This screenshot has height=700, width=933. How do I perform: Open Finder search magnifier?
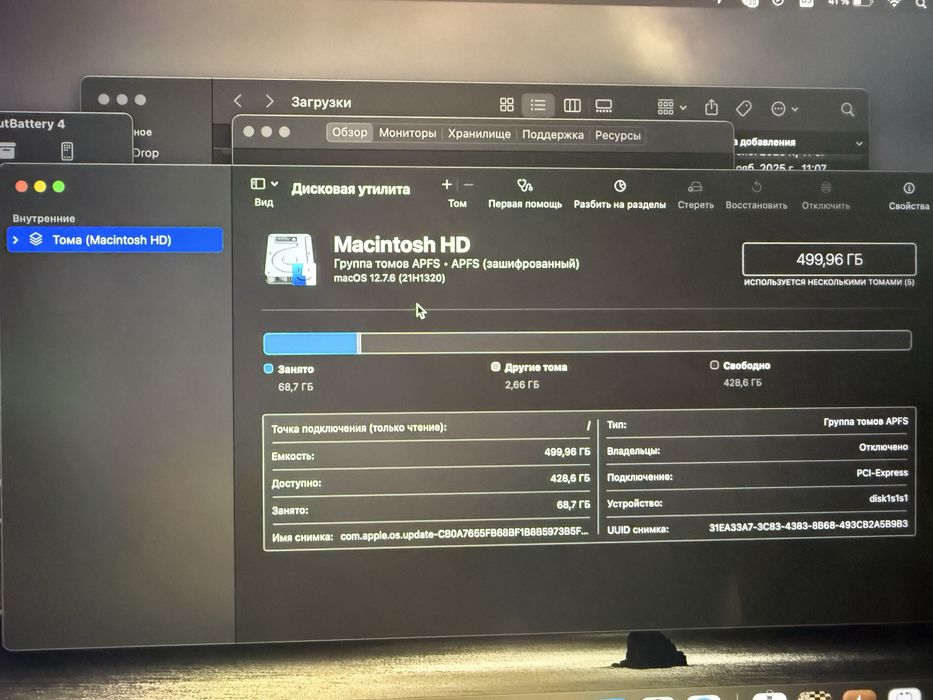(848, 110)
